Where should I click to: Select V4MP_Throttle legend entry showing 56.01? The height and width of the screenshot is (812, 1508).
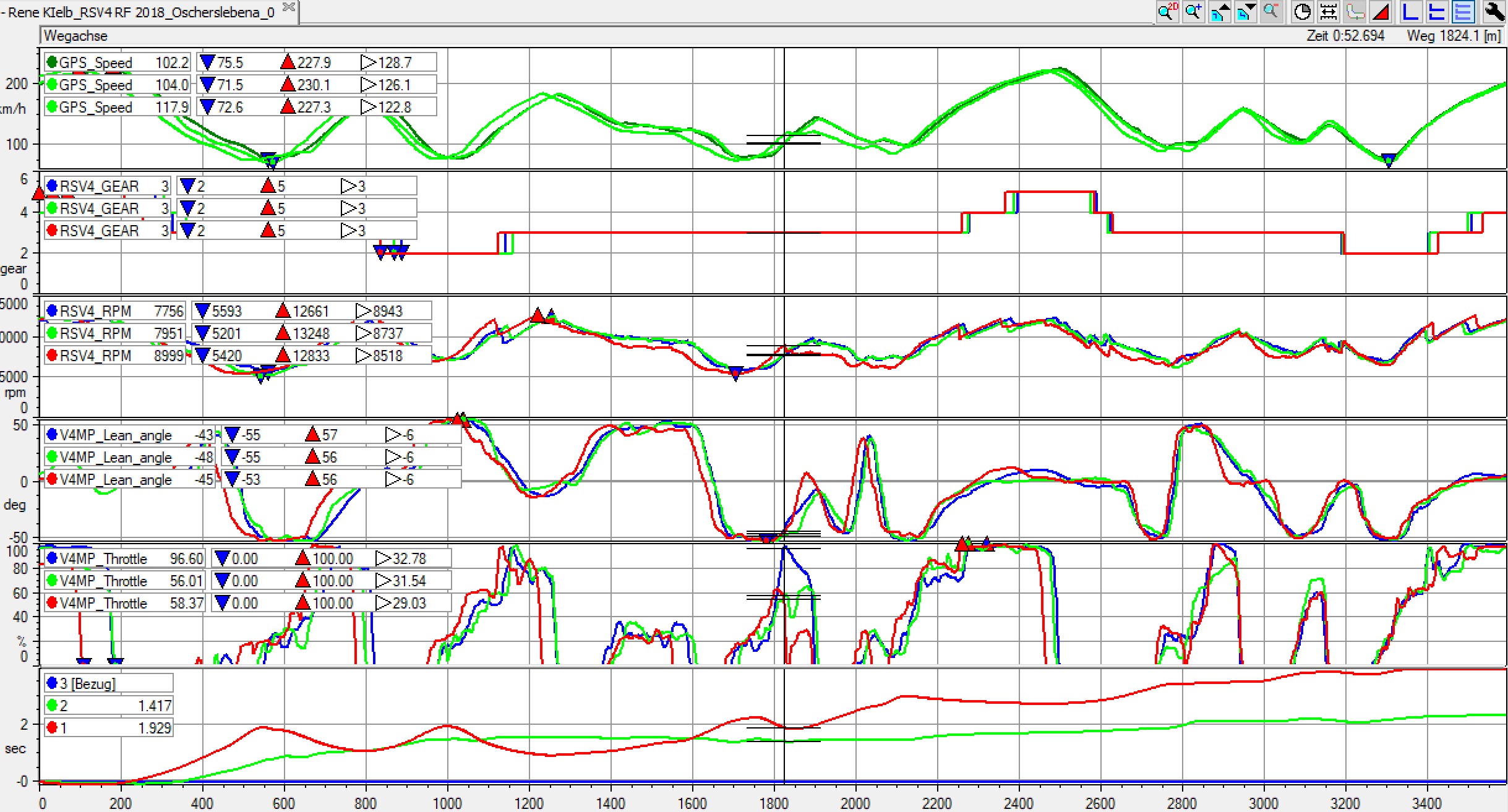124,581
